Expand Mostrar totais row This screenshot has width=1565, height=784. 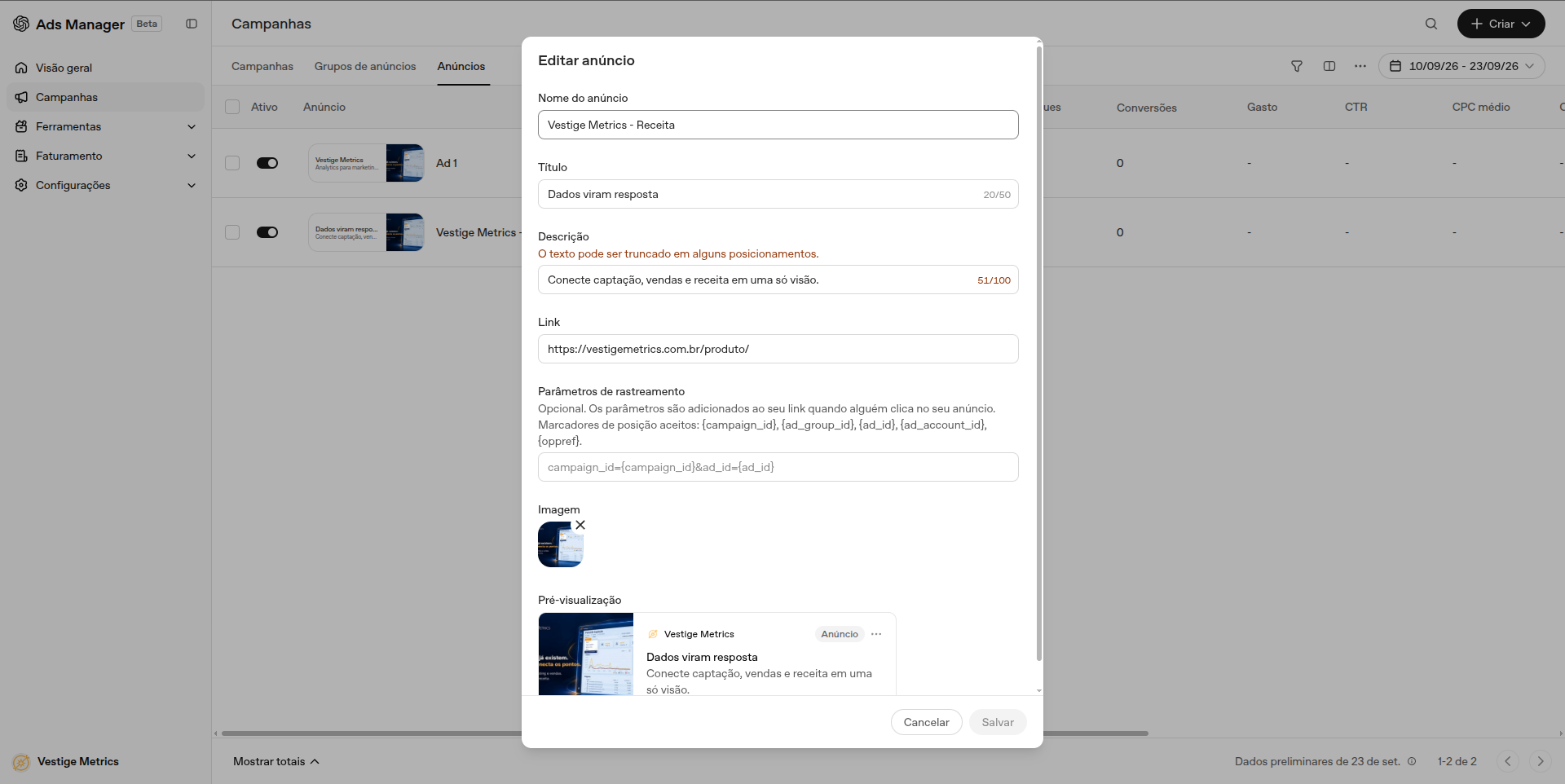click(276, 761)
